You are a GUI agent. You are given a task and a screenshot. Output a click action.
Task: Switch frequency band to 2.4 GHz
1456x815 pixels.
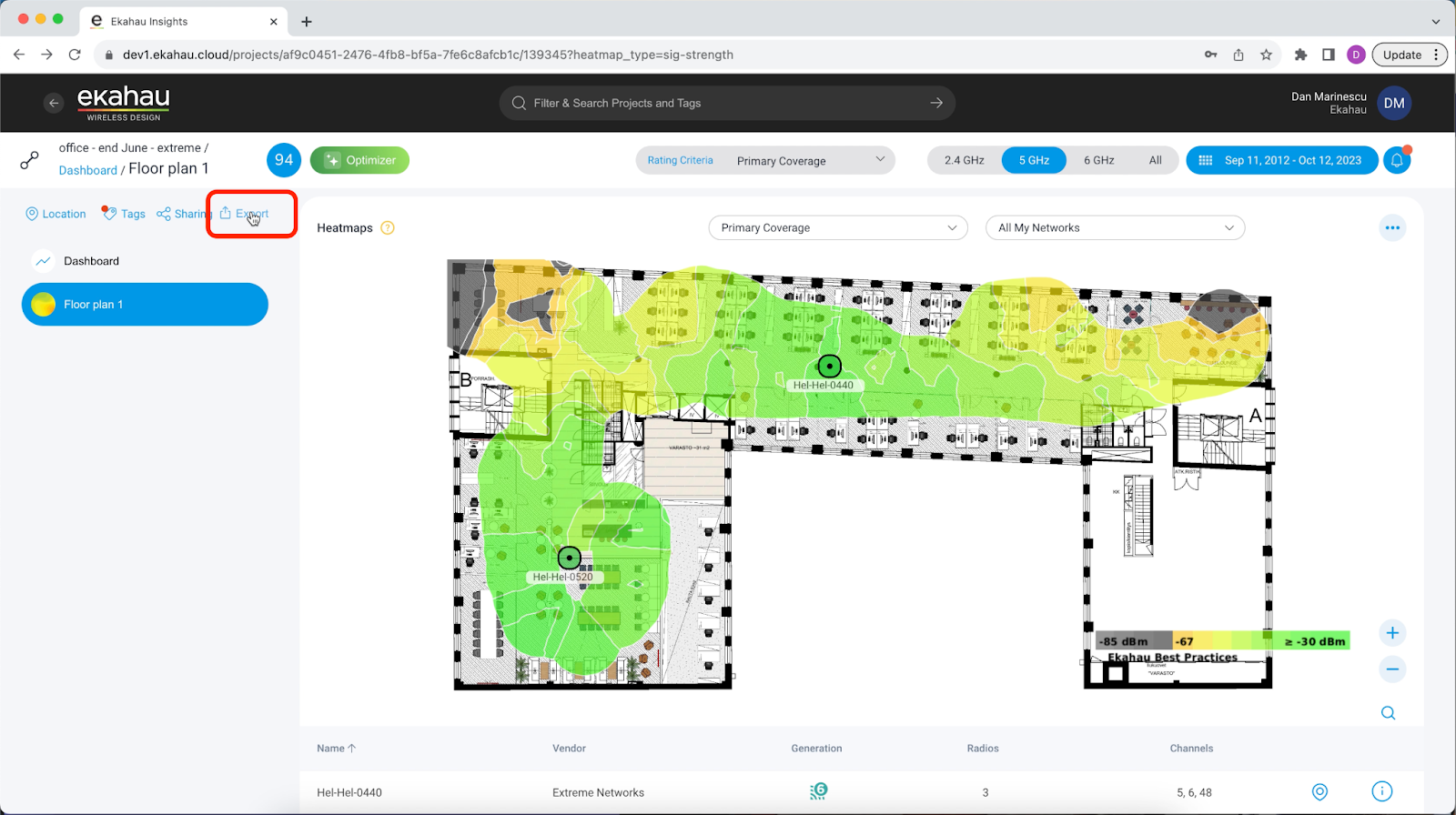(x=964, y=160)
